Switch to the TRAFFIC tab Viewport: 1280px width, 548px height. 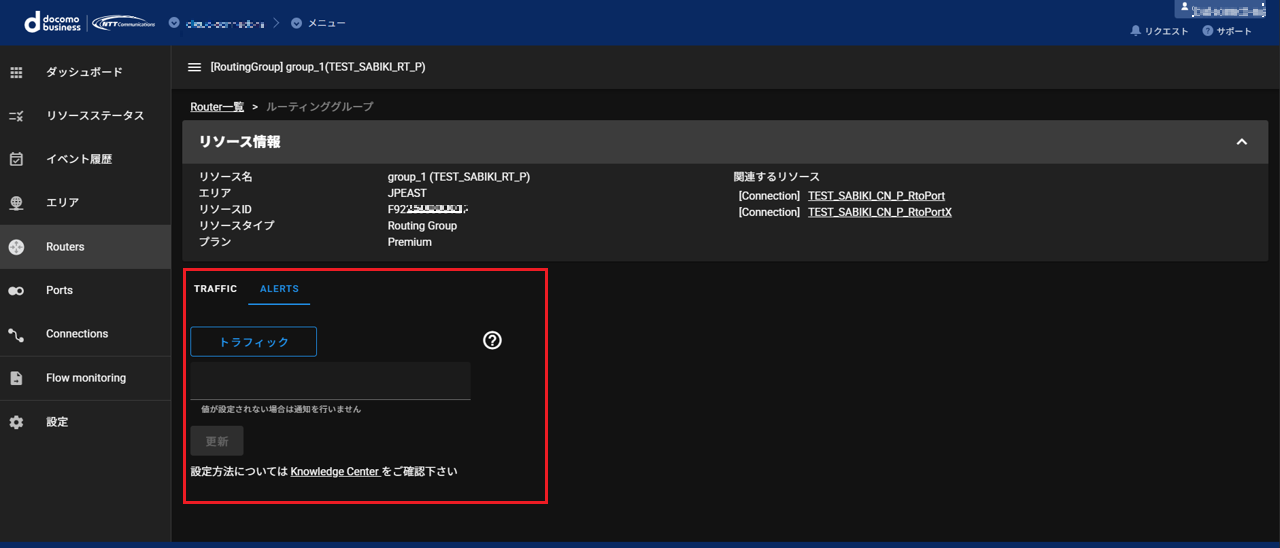[x=215, y=289]
